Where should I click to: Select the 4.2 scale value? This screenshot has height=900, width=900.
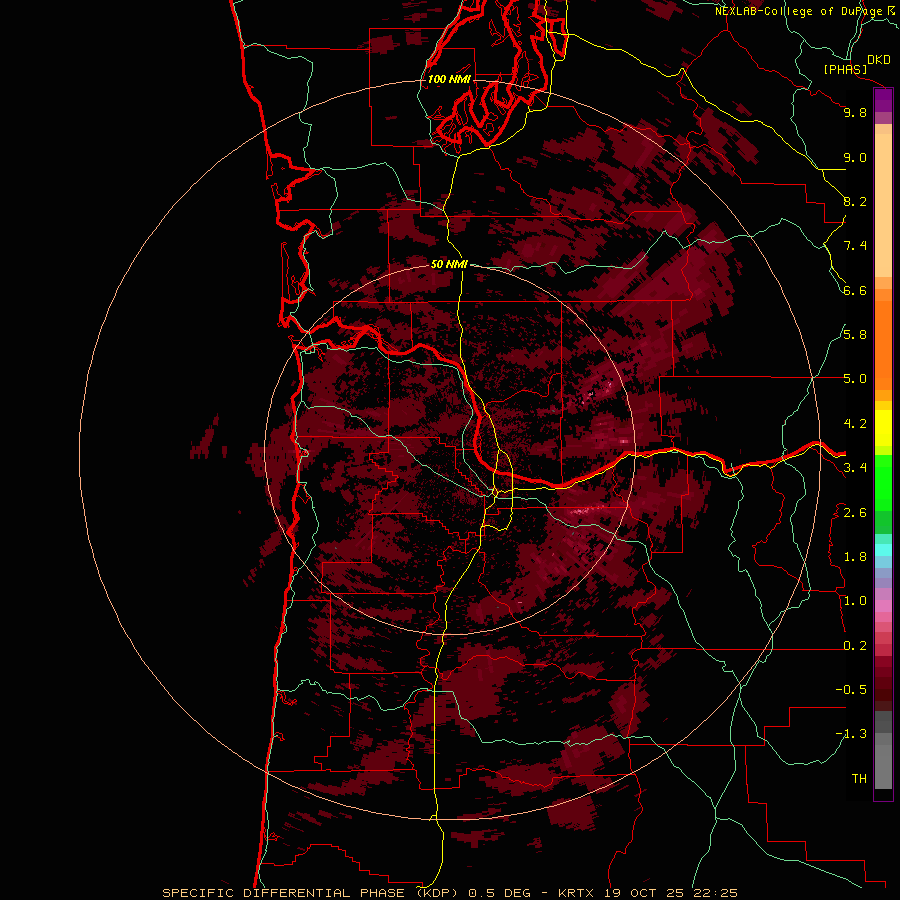pyautogui.click(x=855, y=424)
